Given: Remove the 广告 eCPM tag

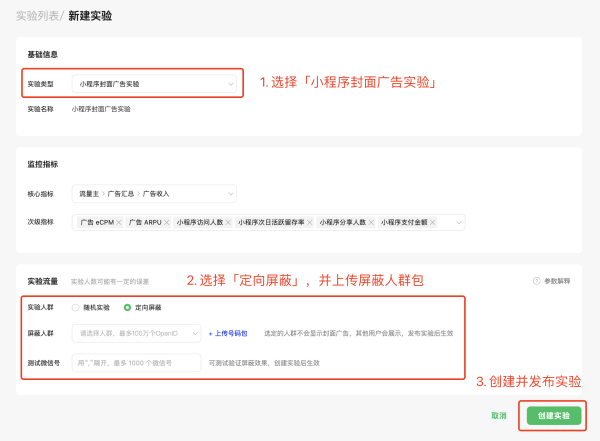Looking at the screenshot, I should tap(119, 222).
